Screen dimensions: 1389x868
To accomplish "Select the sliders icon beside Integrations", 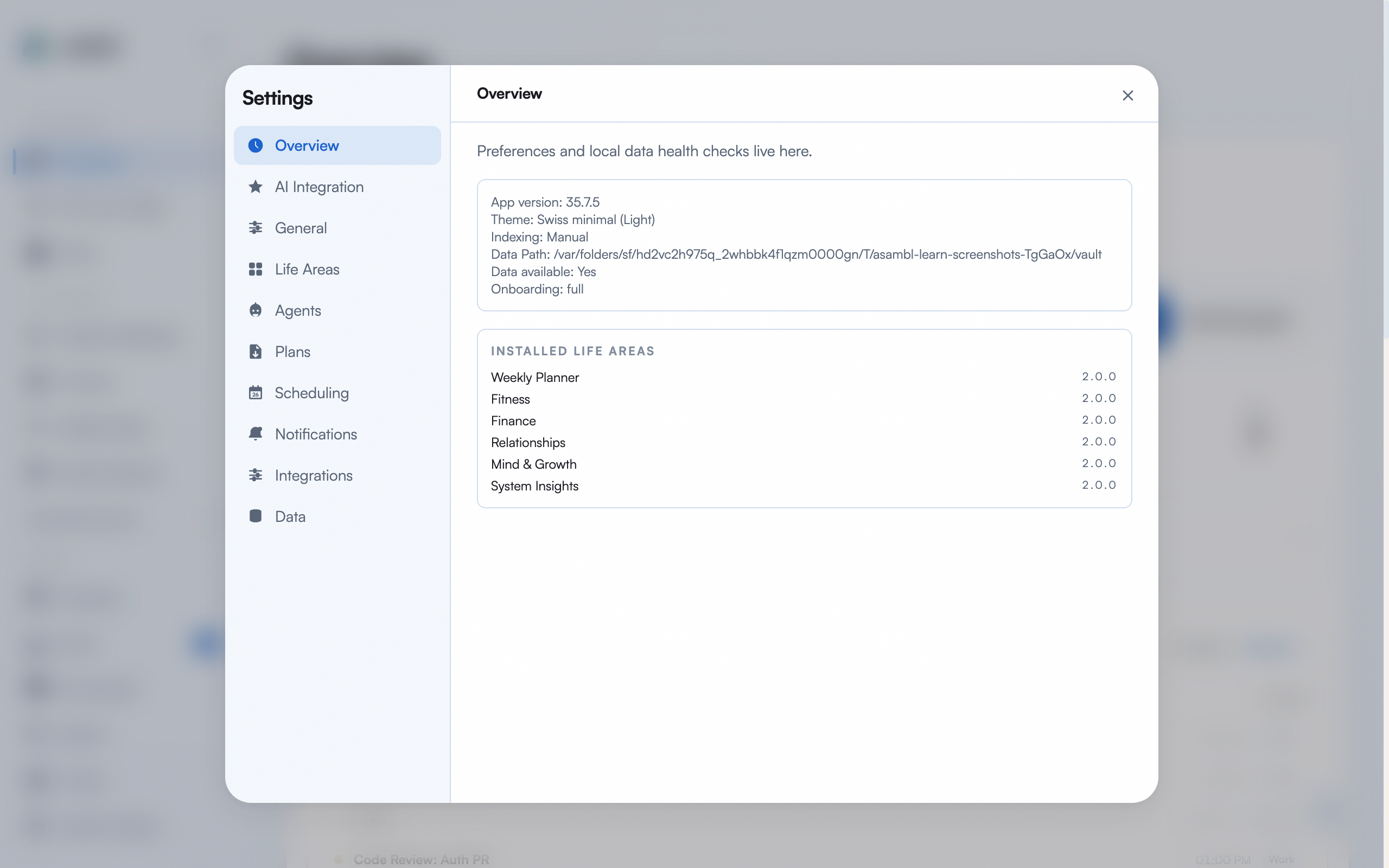I will (256, 475).
